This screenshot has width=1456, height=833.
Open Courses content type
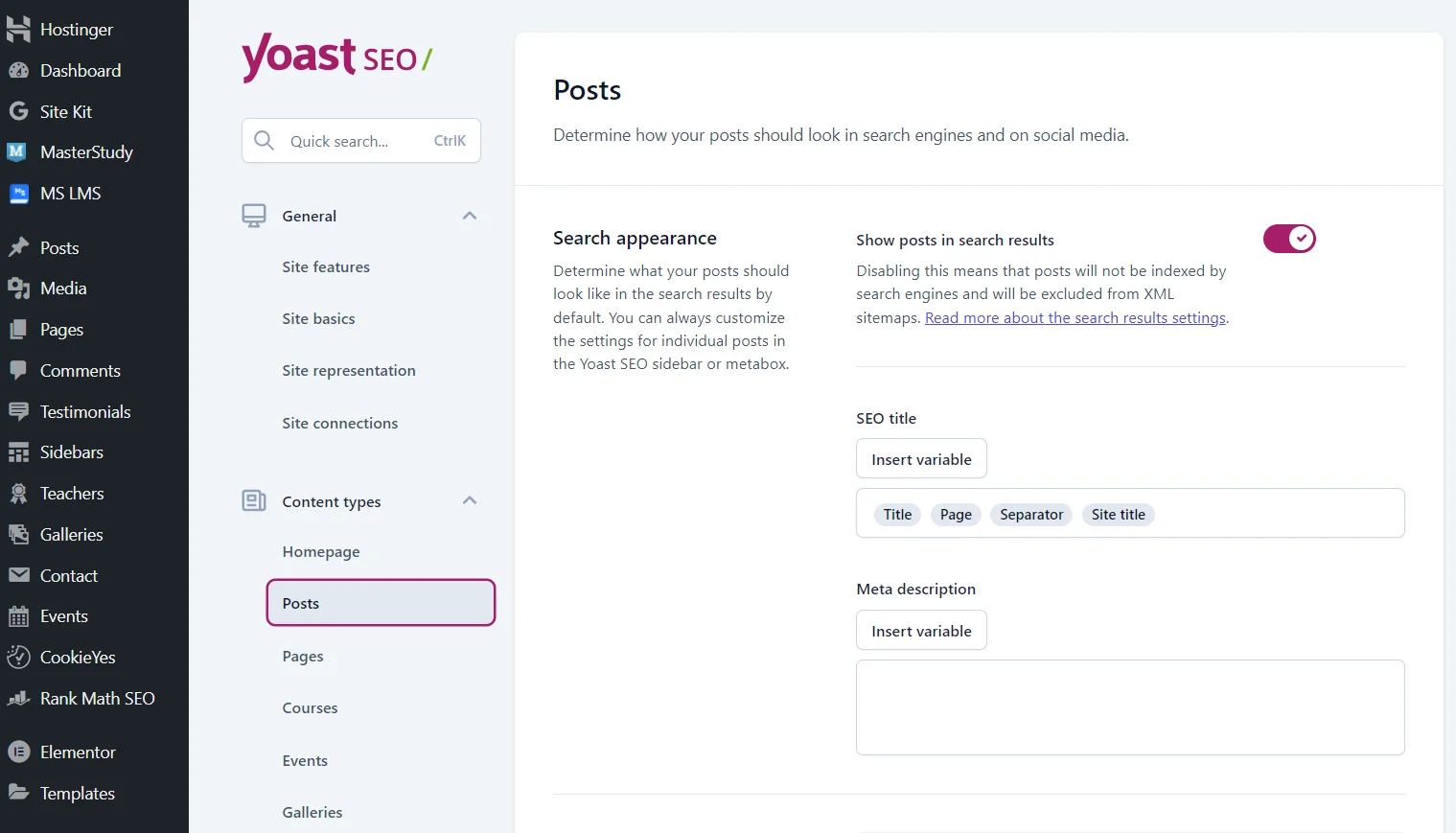[x=310, y=708]
